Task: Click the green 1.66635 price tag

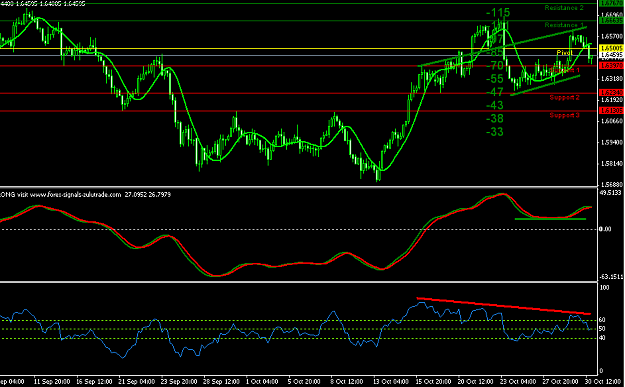Action: click(611, 20)
